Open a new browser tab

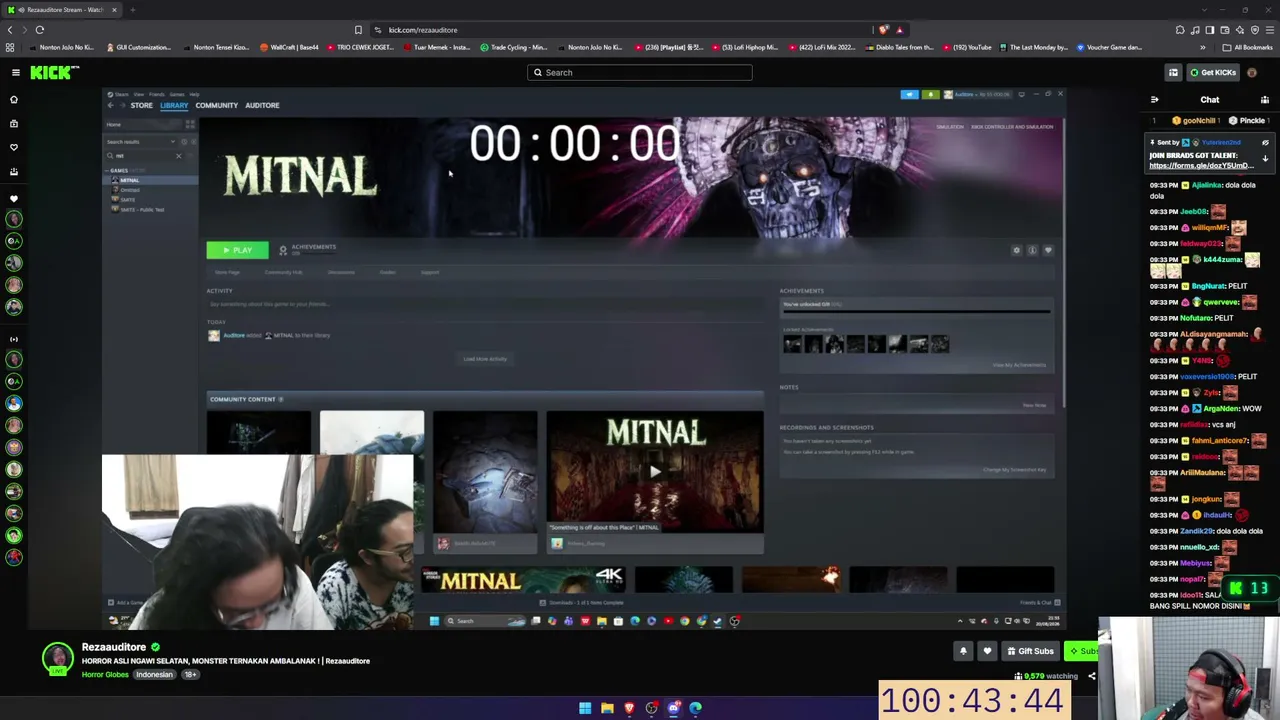132,10
